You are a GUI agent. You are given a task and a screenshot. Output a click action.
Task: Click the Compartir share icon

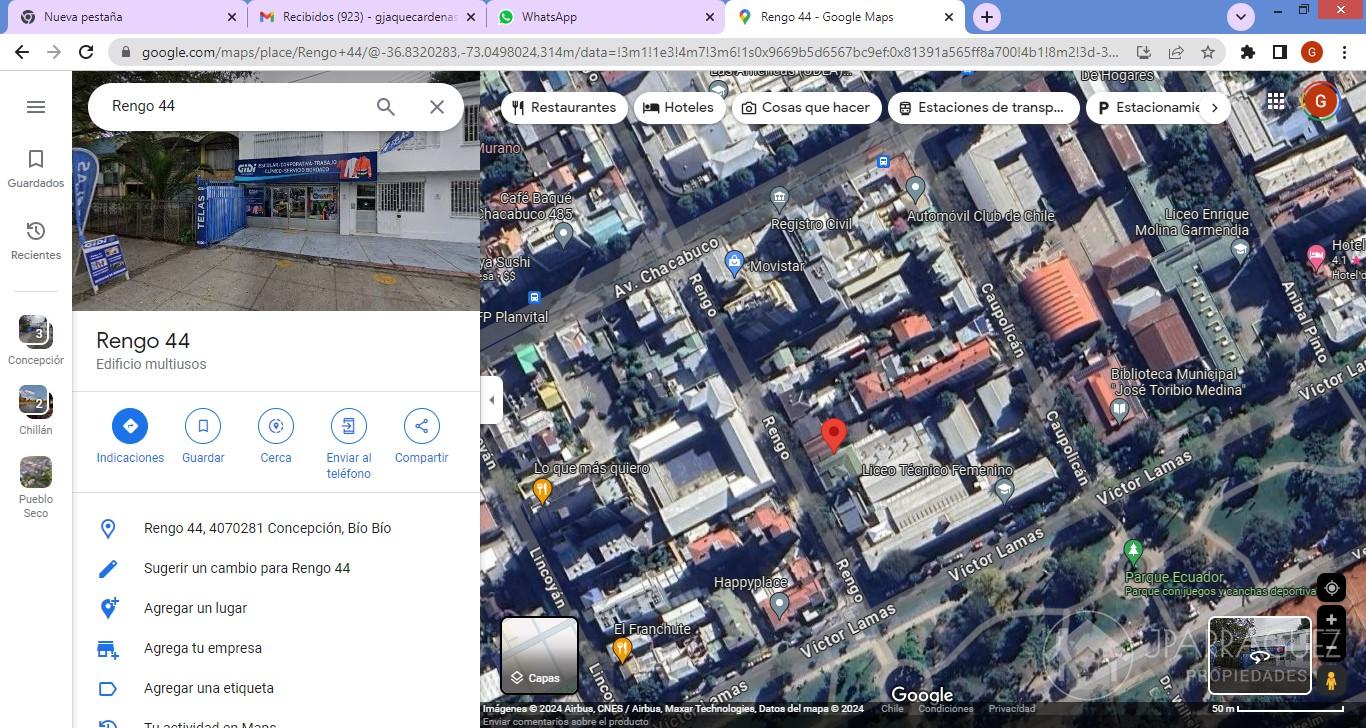[x=421, y=426]
